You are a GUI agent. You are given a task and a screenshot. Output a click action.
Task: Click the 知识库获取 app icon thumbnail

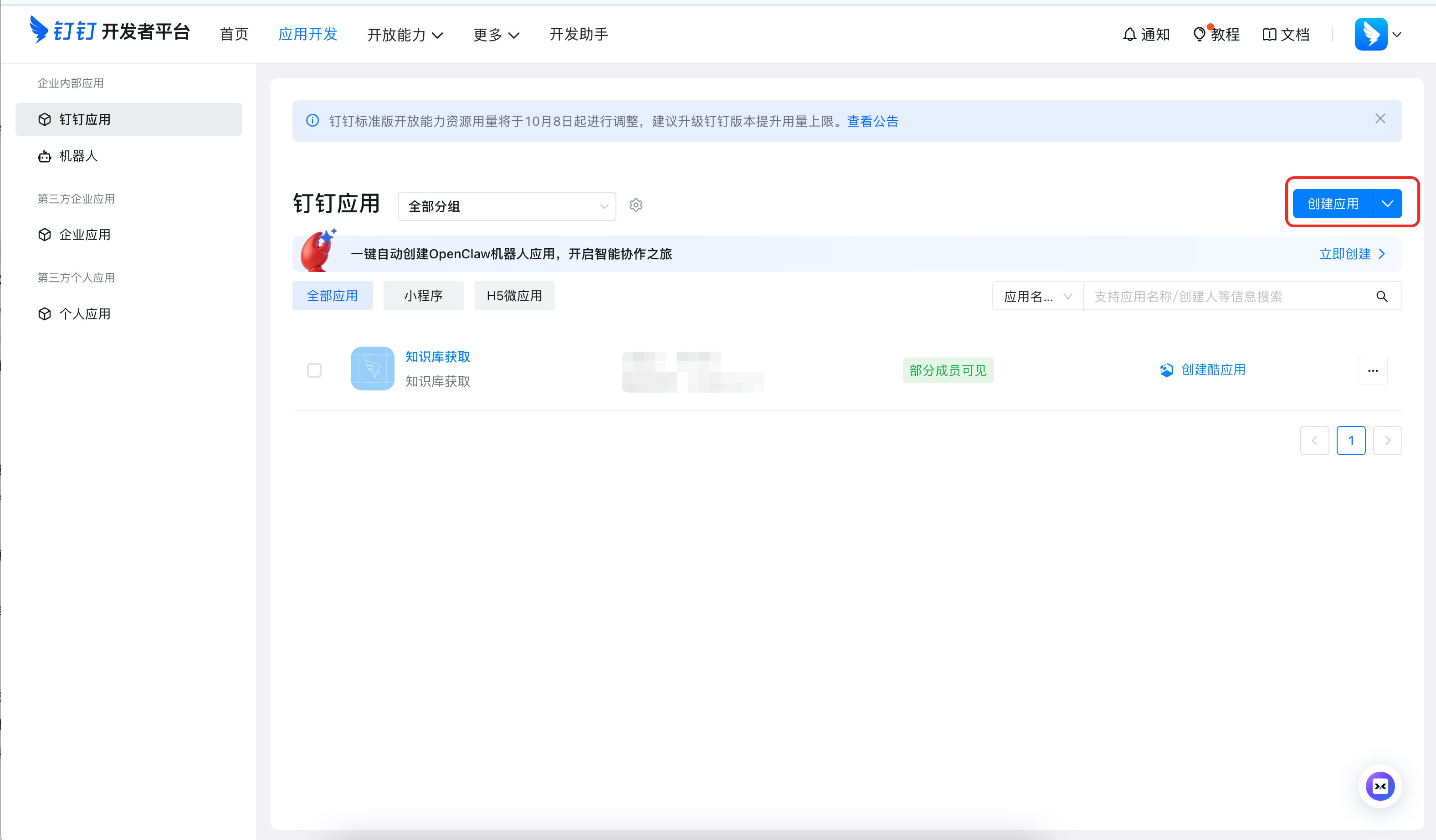[x=372, y=369]
